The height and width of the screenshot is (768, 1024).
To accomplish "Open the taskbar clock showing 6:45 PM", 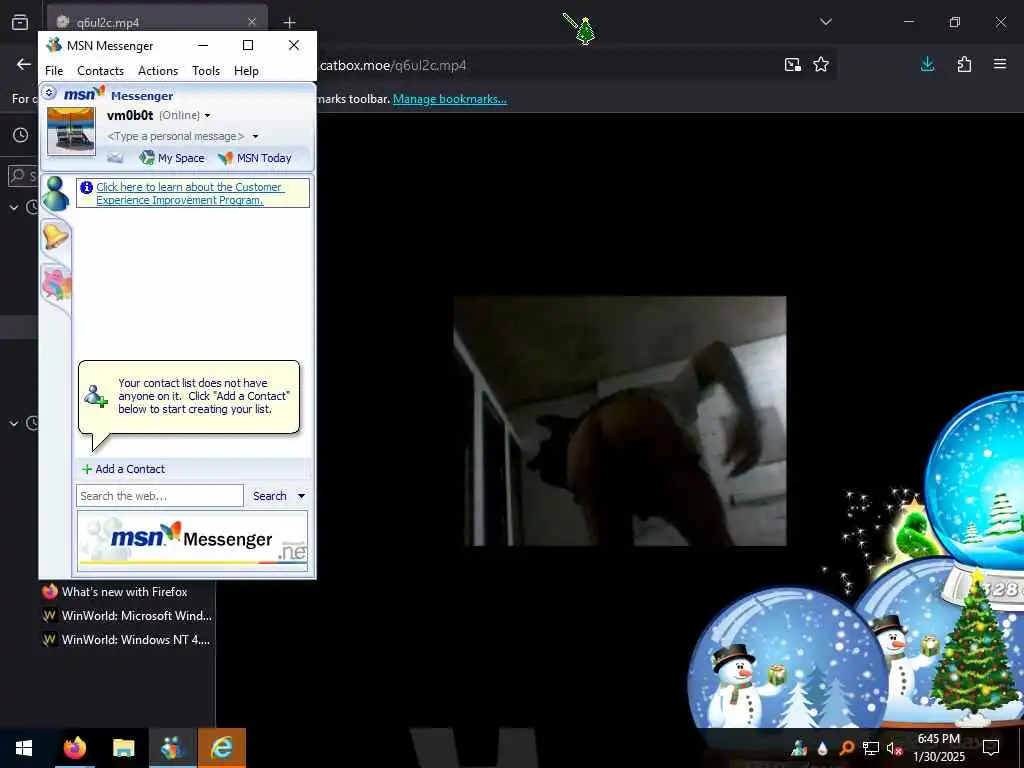I will pos(938,748).
